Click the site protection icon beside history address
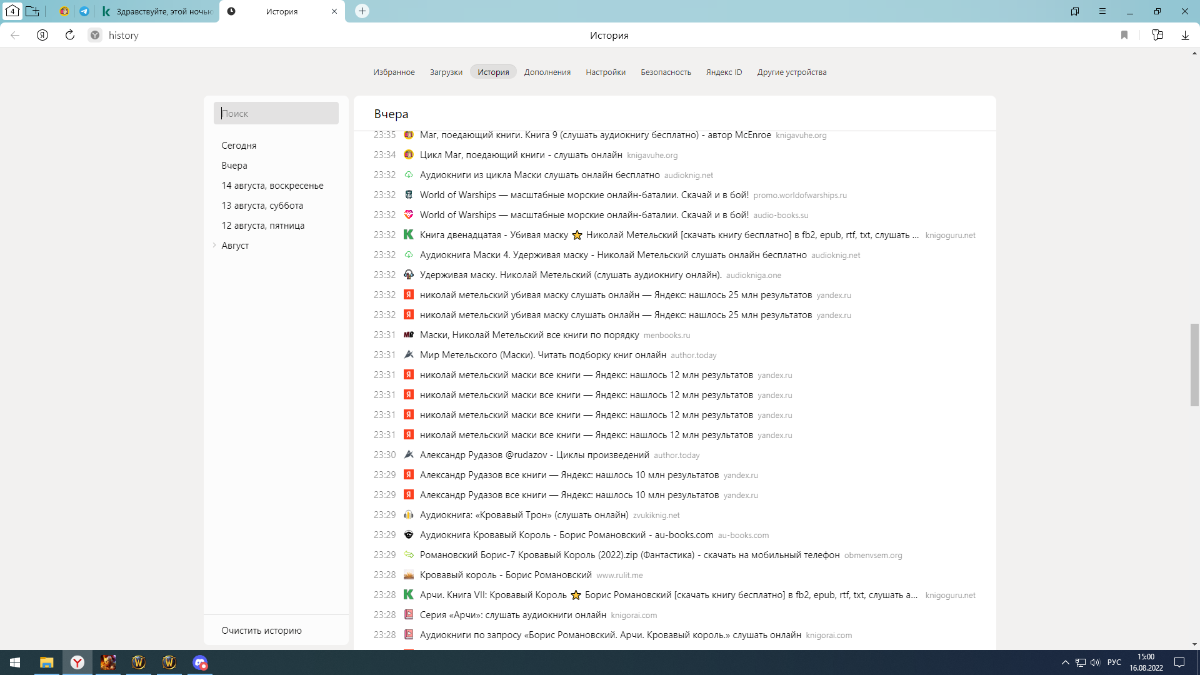Screen dimensions: 1200x675 coord(95,35)
